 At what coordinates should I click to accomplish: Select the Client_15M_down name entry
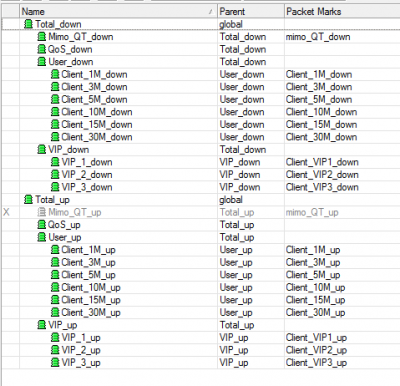click(x=97, y=125)
